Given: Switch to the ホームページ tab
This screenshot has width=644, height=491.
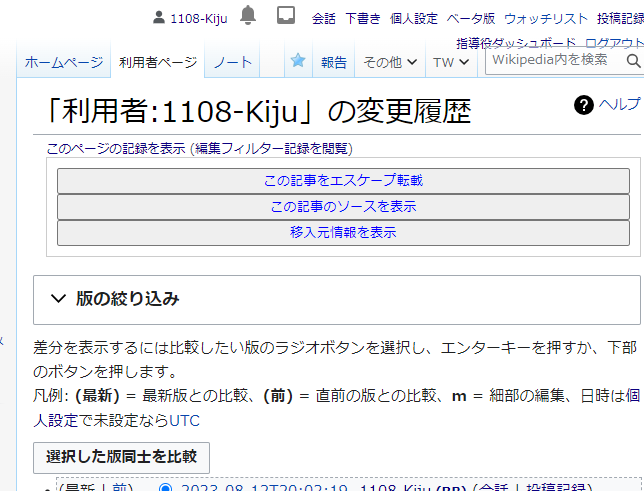Looking at the screenshot, I should pyautogui.click(x=63, y=62).
